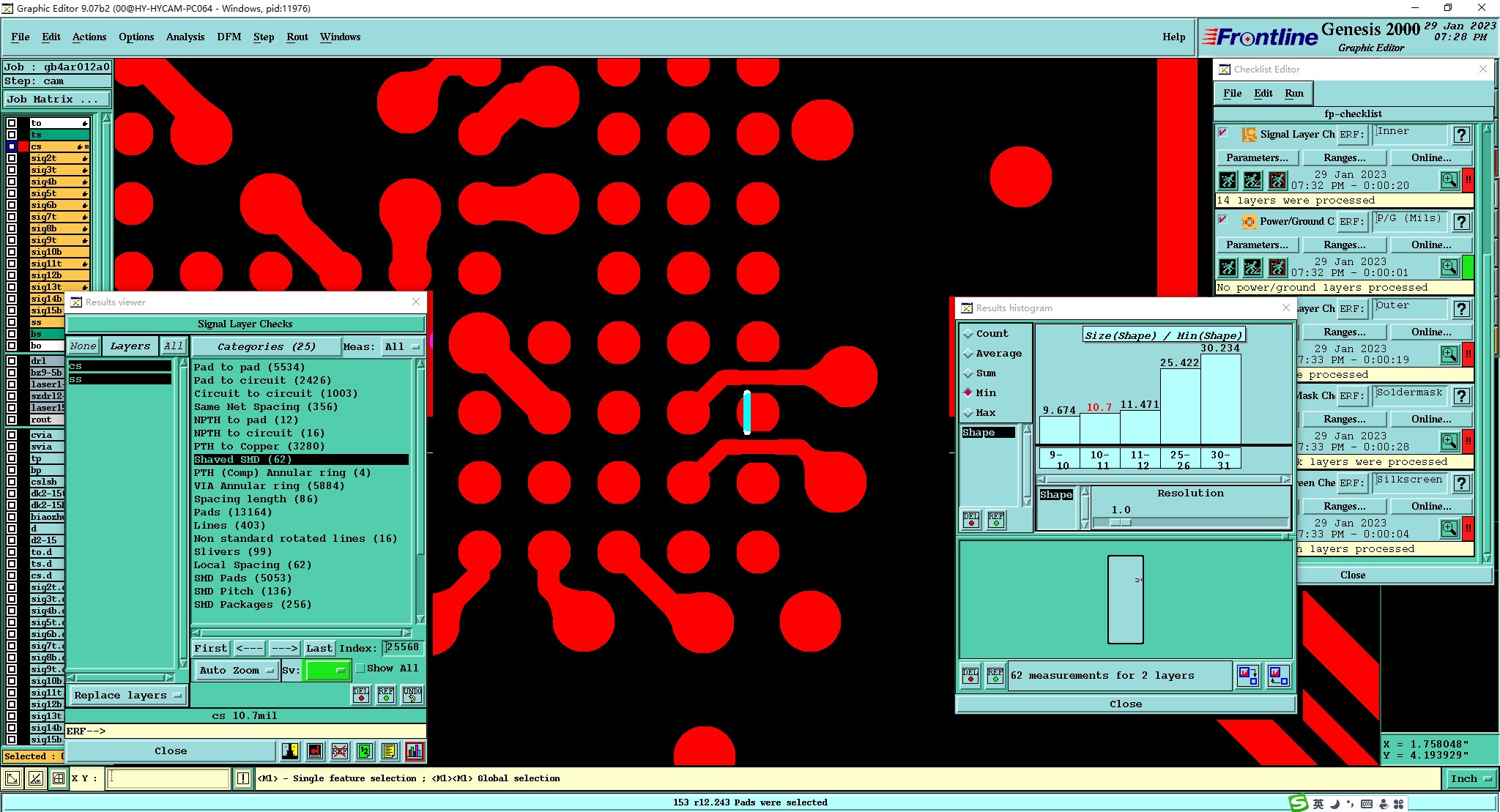
Task: Expand the Meas: All dropdown
Action: (x=402, y=347)
